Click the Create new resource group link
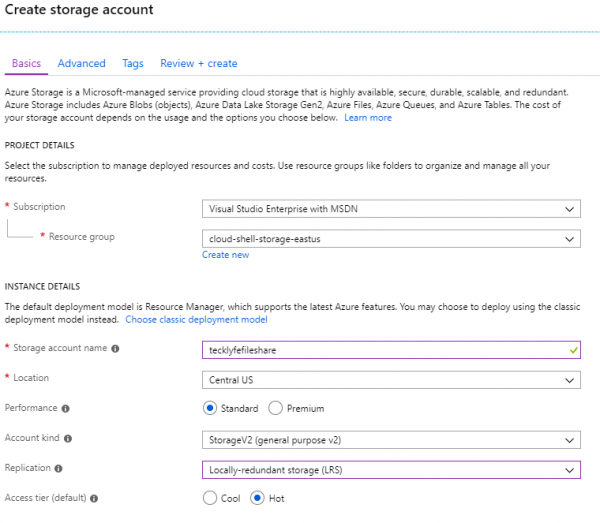Image resolution: width=600 pixels, height=523 pixels. tap(225, 255)
